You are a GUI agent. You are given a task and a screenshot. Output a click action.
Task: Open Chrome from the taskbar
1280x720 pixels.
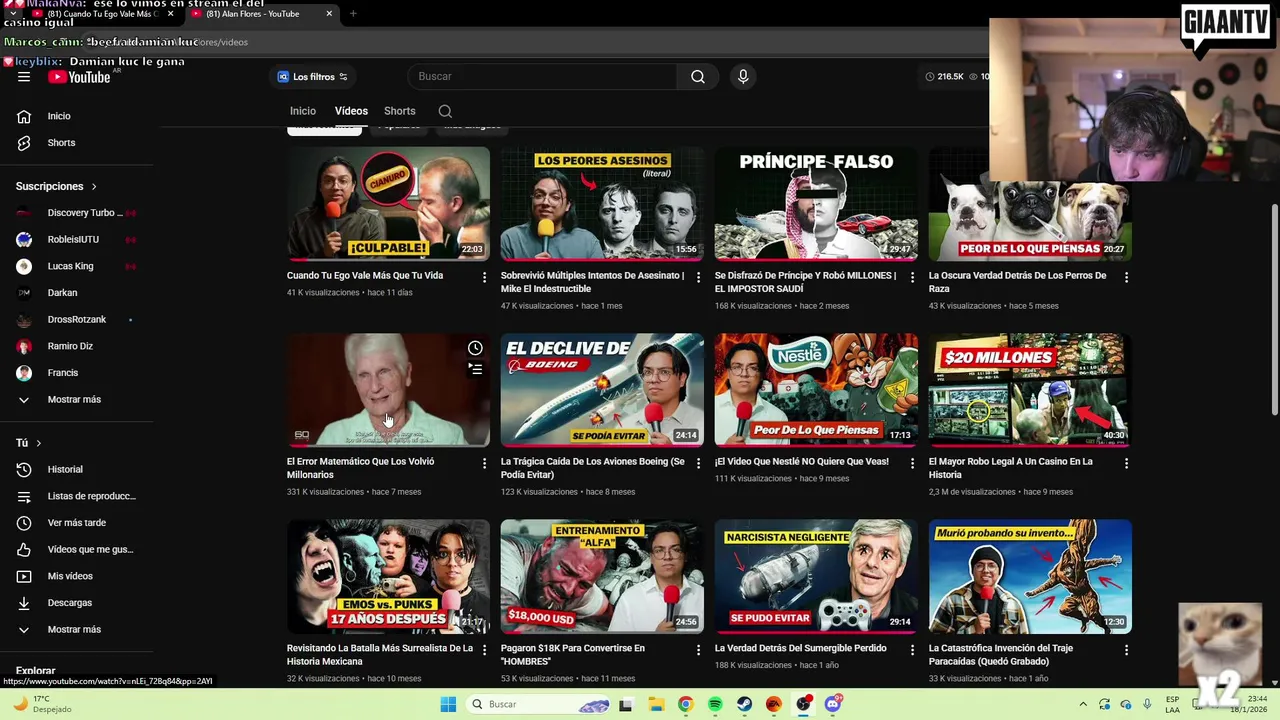(x=685, y=704)
